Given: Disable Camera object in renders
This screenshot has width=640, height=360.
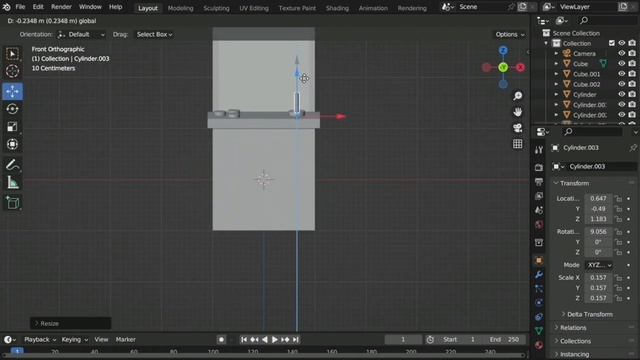Looking at the screenshot, I should [x=632, y=53].
